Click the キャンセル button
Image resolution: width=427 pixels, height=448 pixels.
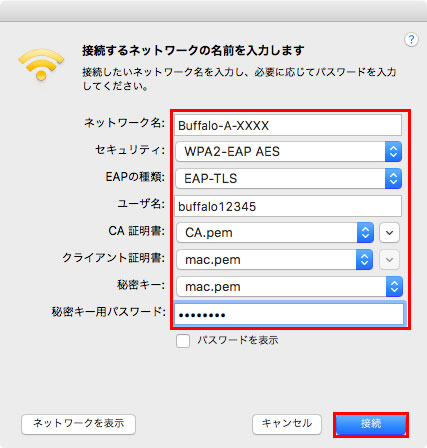pos(287,424)
